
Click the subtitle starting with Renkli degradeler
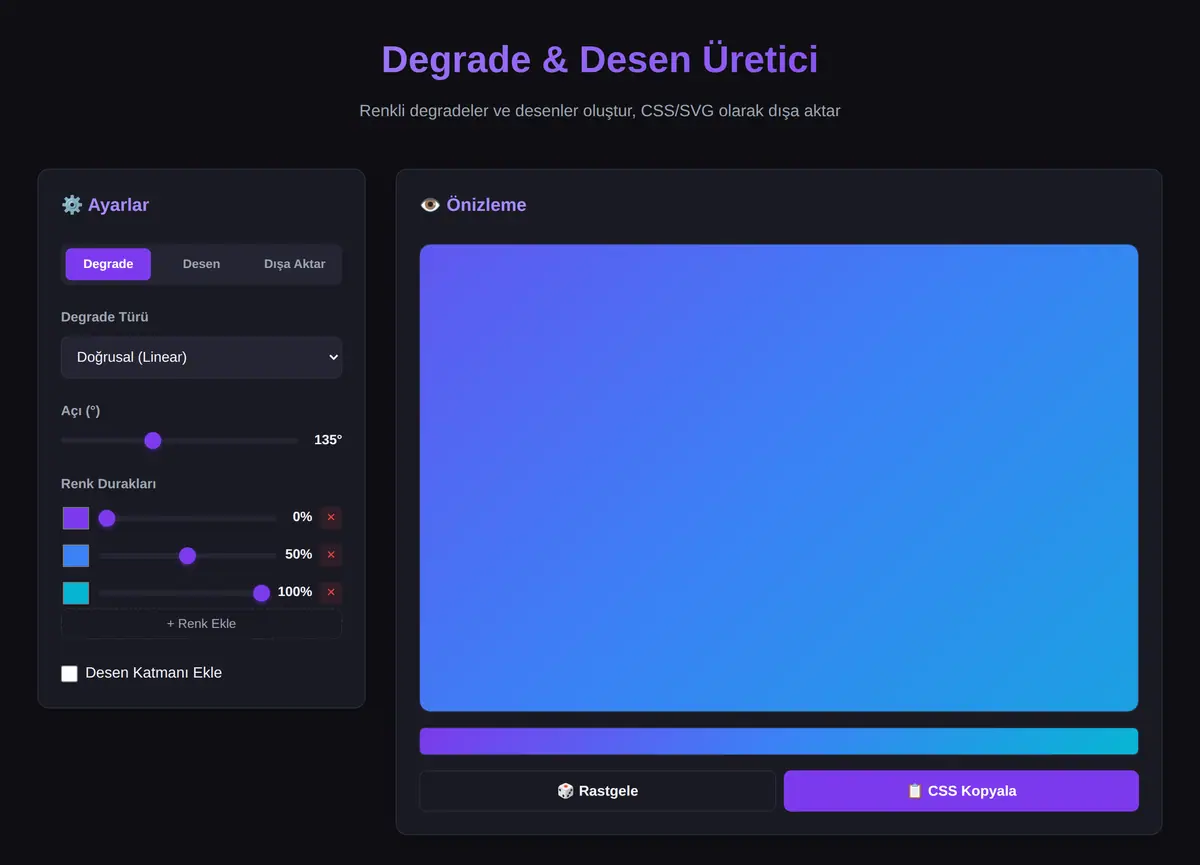pos(600,111)
